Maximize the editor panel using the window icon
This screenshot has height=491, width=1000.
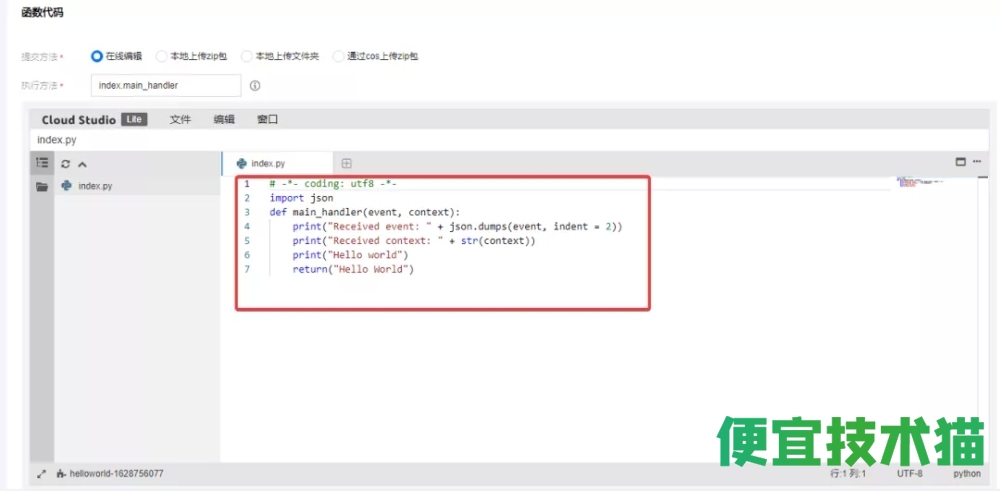tap(961, 162)
